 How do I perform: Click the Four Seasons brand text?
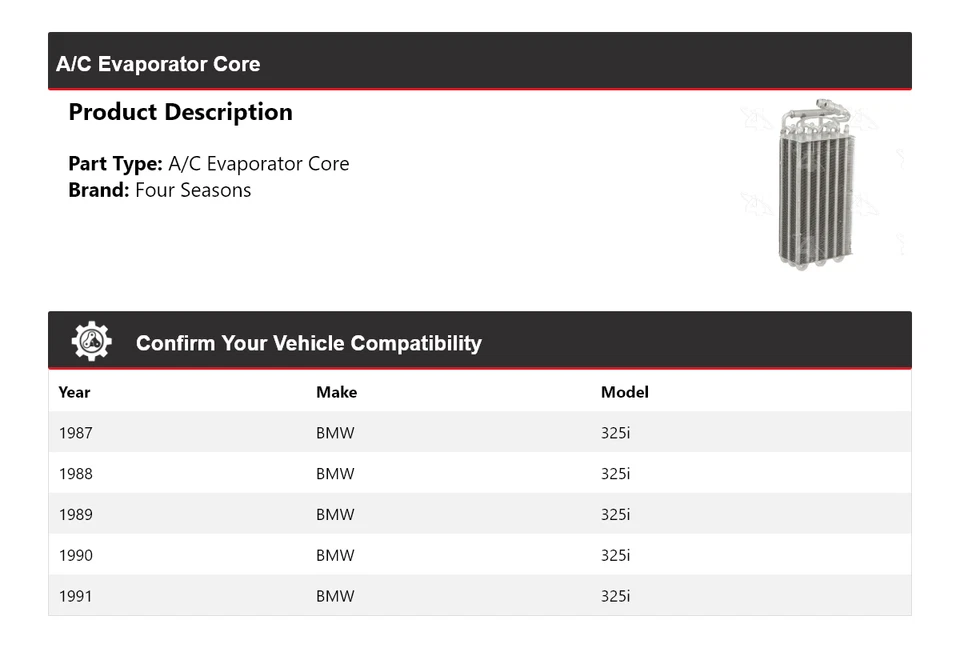pyautogui.click(x=193, y=190)
